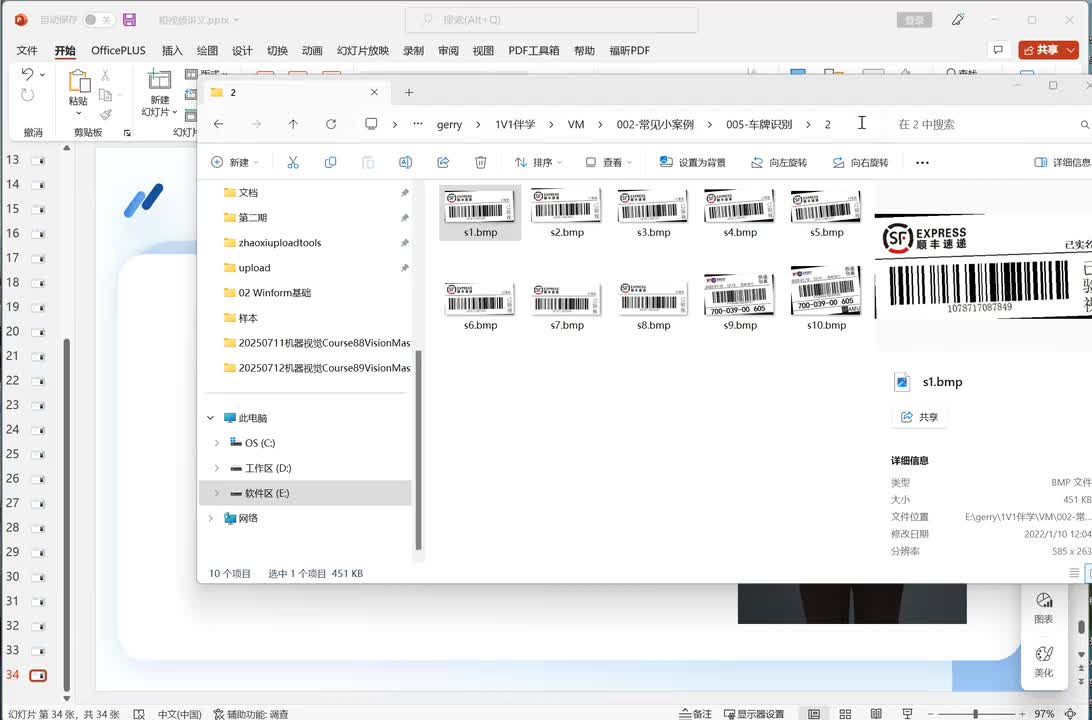This screenshot has height=720, width=1092.
Task: Click the Delete trash icon in Explorer
Action: pos(481,162)
